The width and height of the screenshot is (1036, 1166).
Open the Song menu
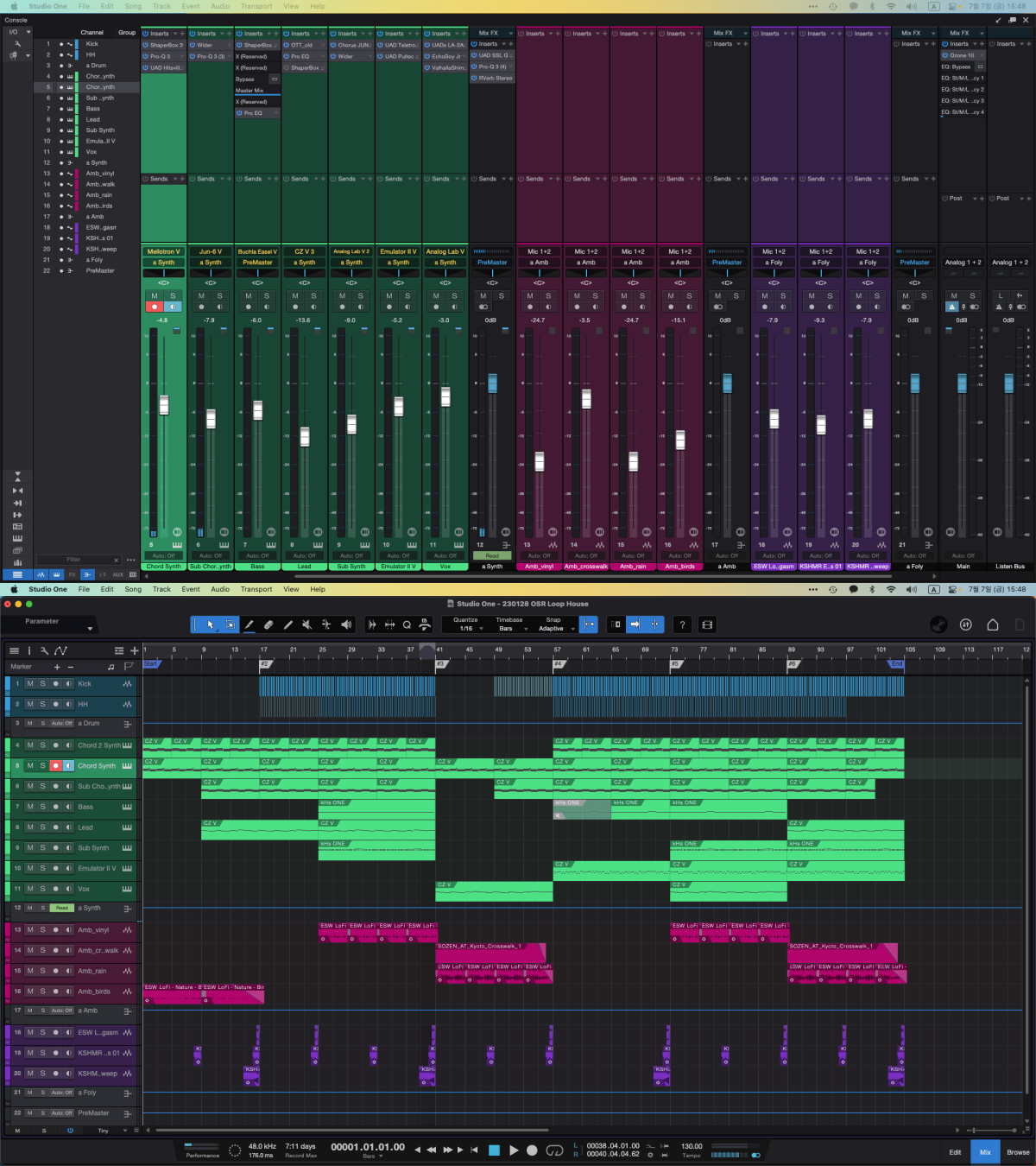[133, 589]
